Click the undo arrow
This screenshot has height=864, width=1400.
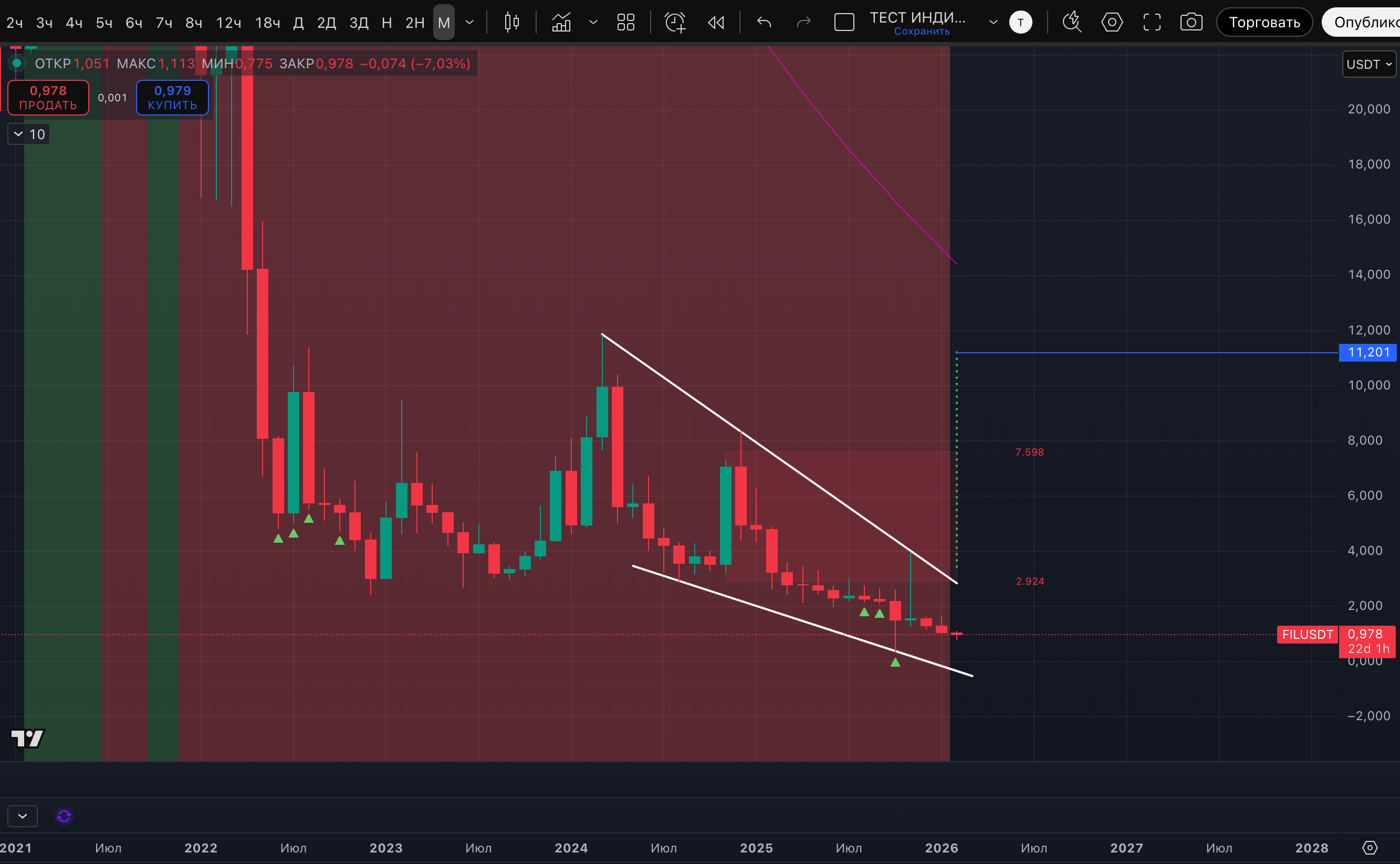tap(764, 22)
